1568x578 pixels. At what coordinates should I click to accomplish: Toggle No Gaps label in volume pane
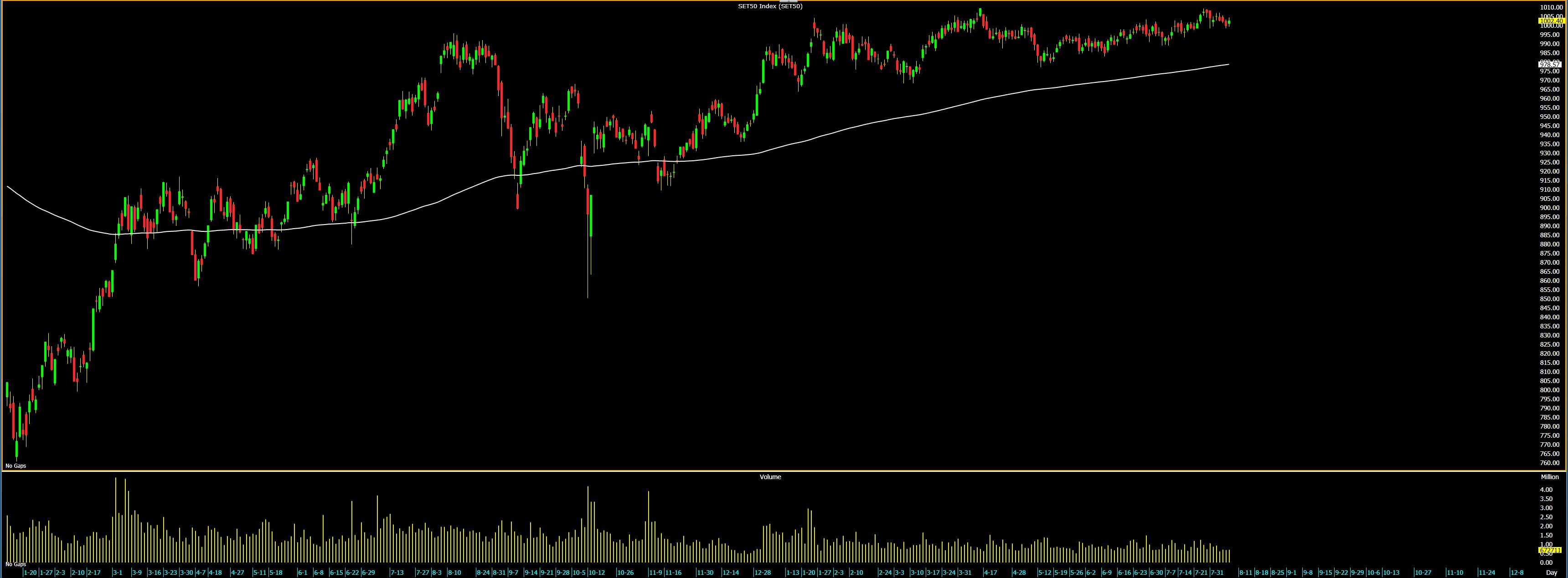point(16,565)
